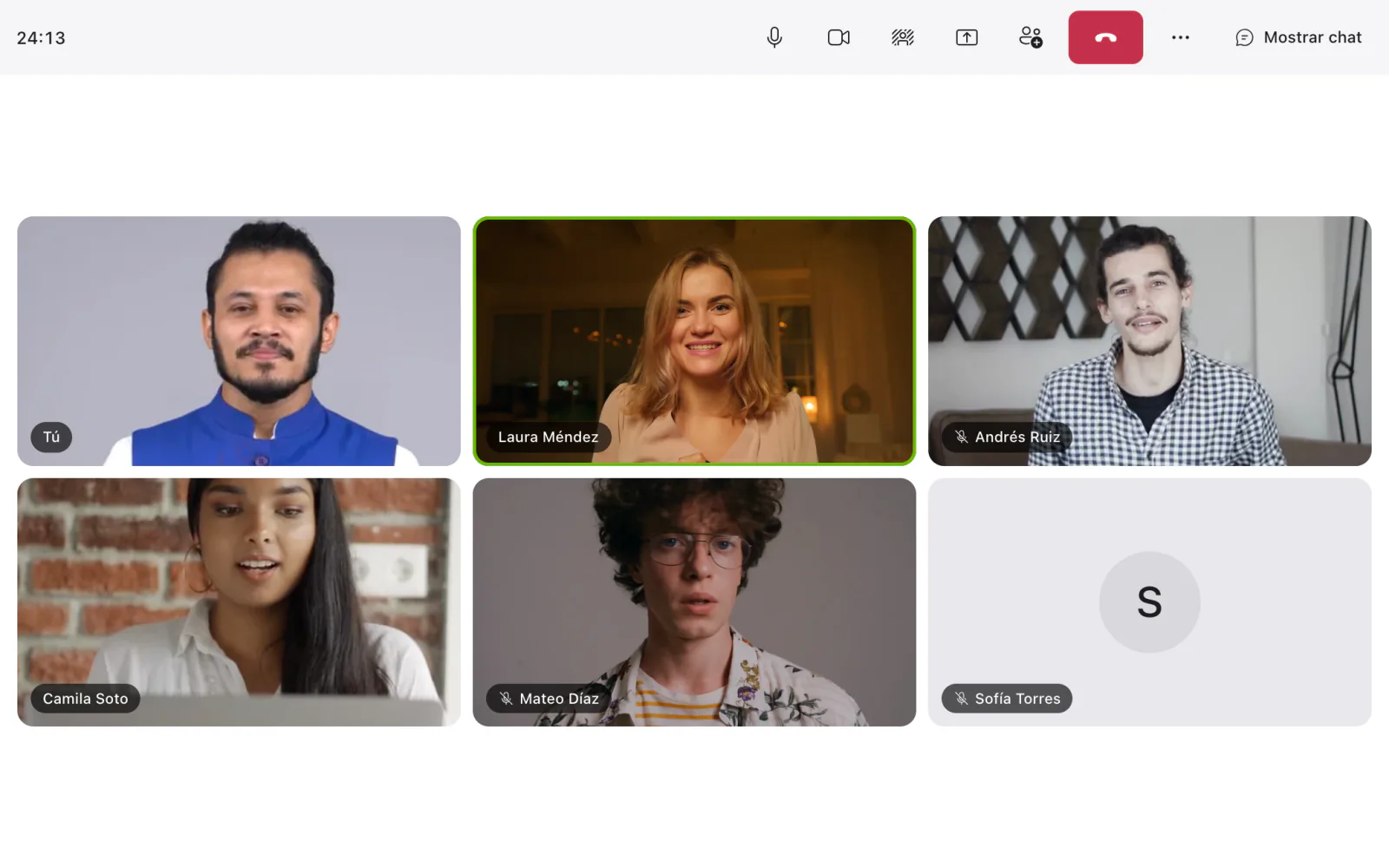1389x868 pixels.
Task: Select Camila Soto's video tile
Action: click(239, 602)
